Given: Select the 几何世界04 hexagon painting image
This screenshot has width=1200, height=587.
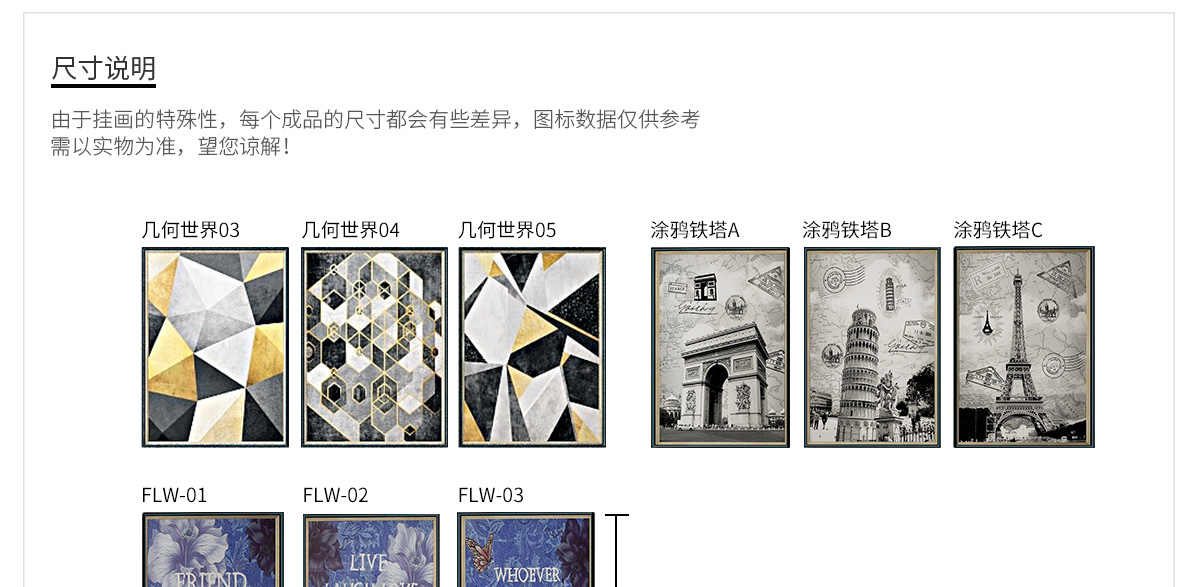Looking at the screenshot, I should (374, 347).
